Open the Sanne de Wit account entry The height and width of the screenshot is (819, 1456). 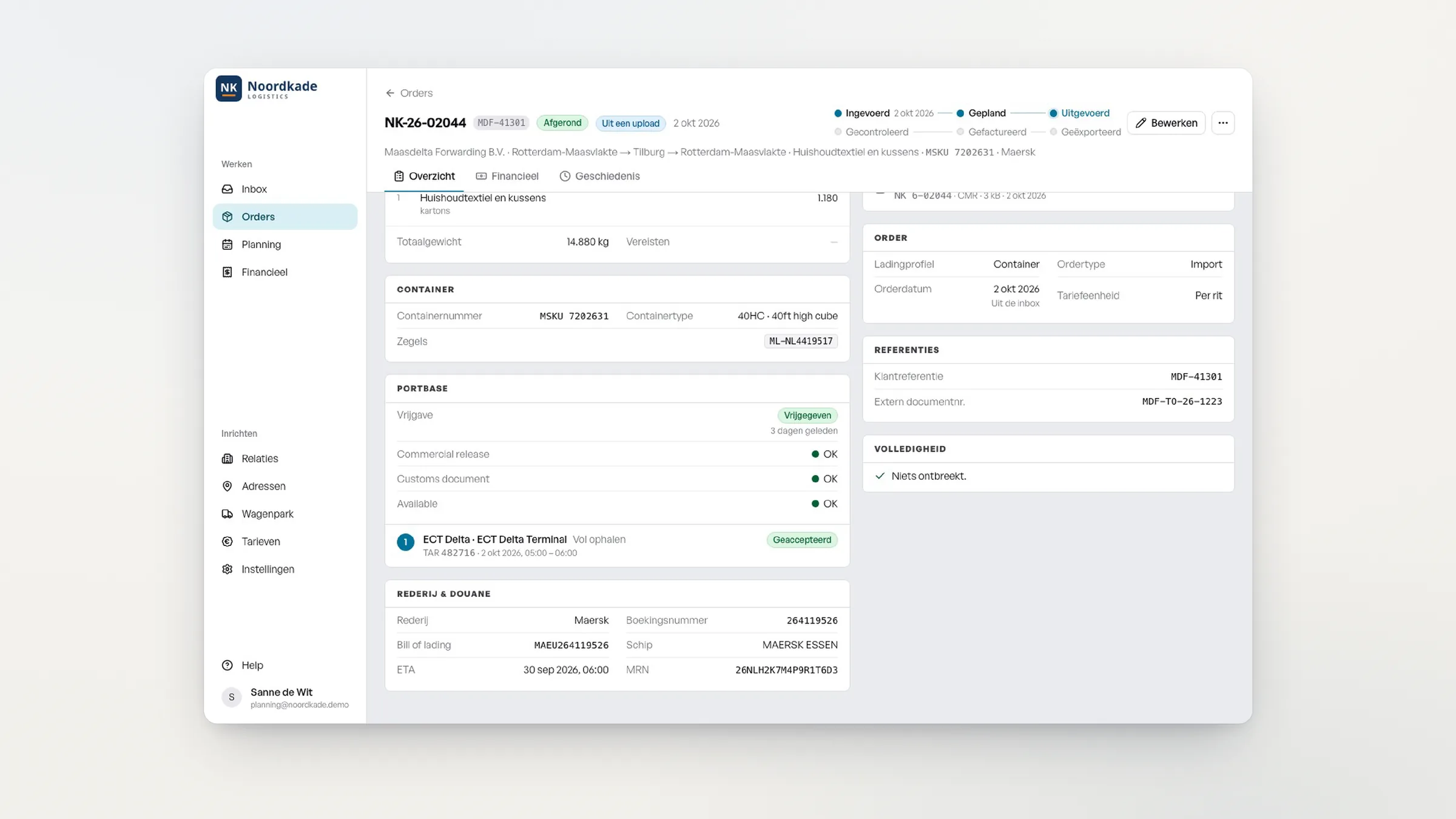coord(285,698)
